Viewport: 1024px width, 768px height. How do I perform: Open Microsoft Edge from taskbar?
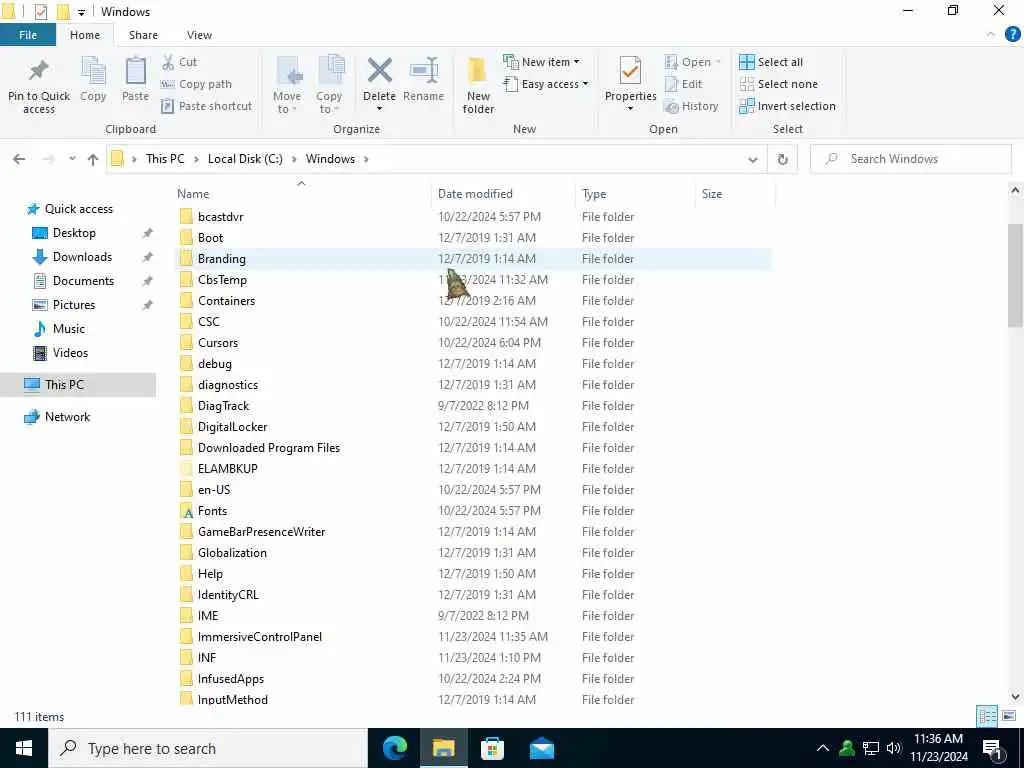click(x=394, y=748)
